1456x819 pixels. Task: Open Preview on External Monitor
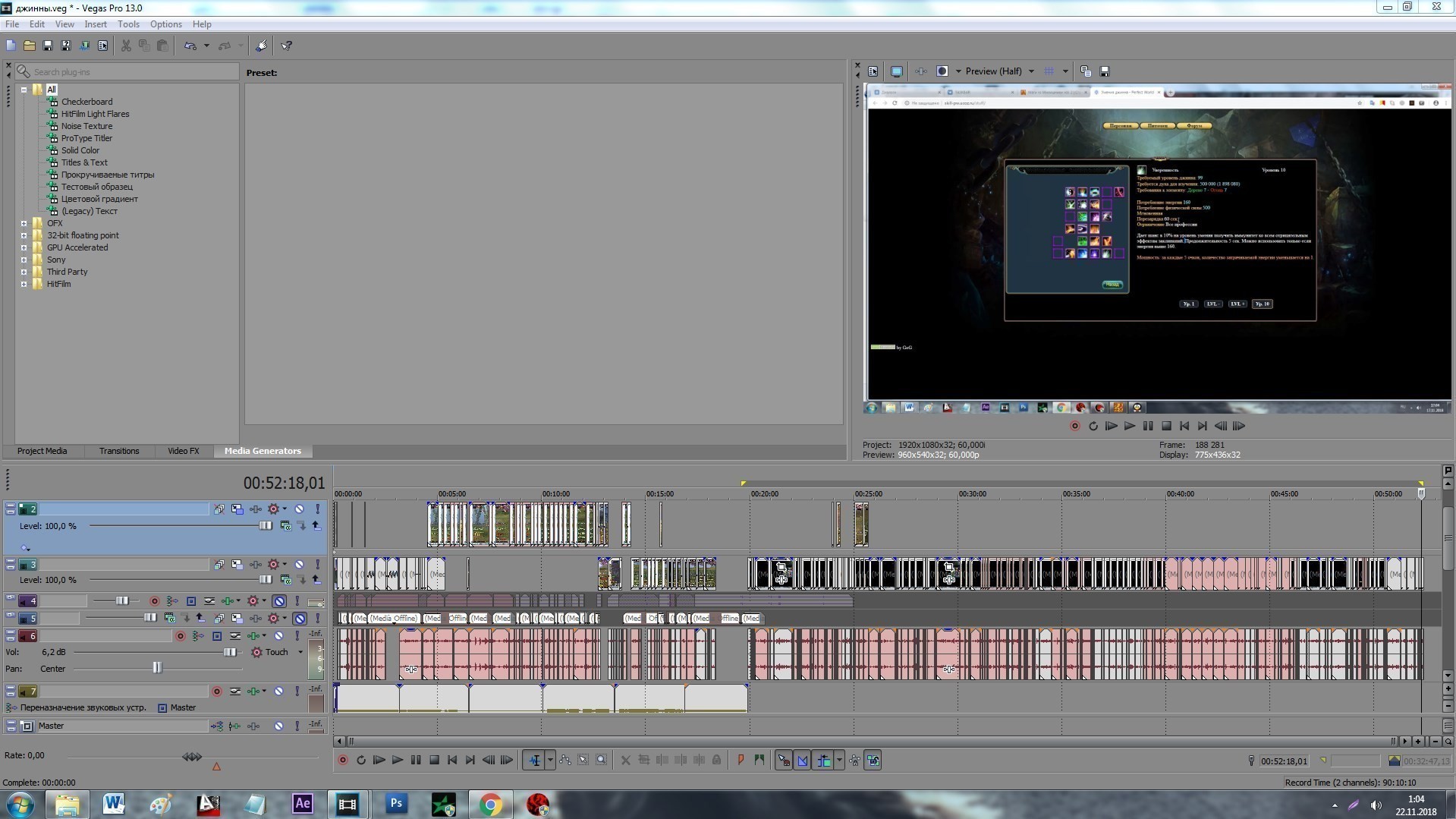pos(896,71)
